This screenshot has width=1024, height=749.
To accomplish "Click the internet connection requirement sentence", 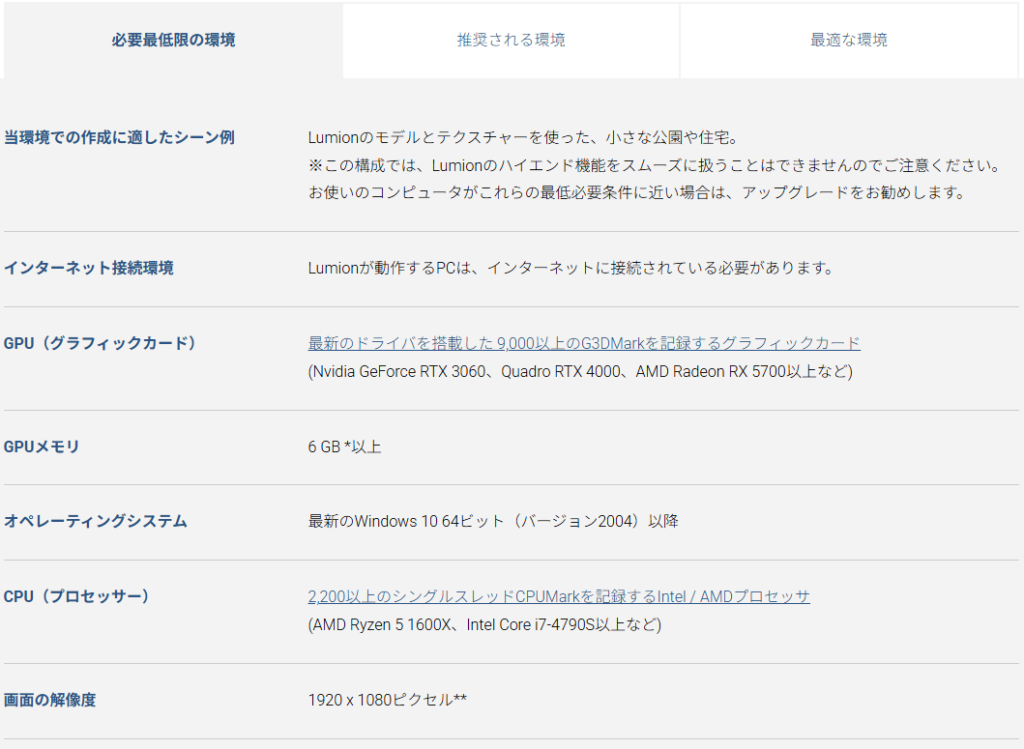I will point(570,268).
